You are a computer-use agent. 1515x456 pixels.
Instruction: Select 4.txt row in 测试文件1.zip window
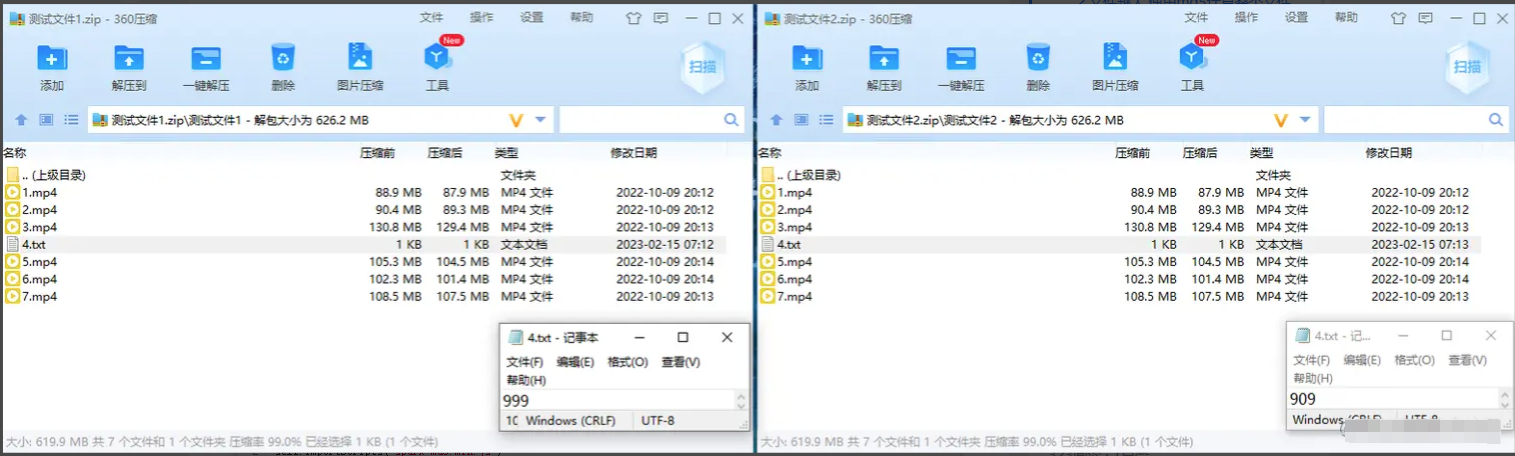[364, 244]
